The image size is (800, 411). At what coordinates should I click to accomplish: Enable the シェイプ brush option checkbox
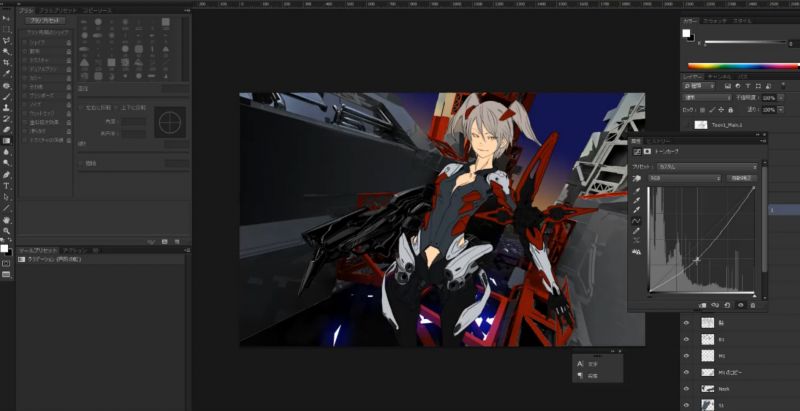(x=24, y=42)
